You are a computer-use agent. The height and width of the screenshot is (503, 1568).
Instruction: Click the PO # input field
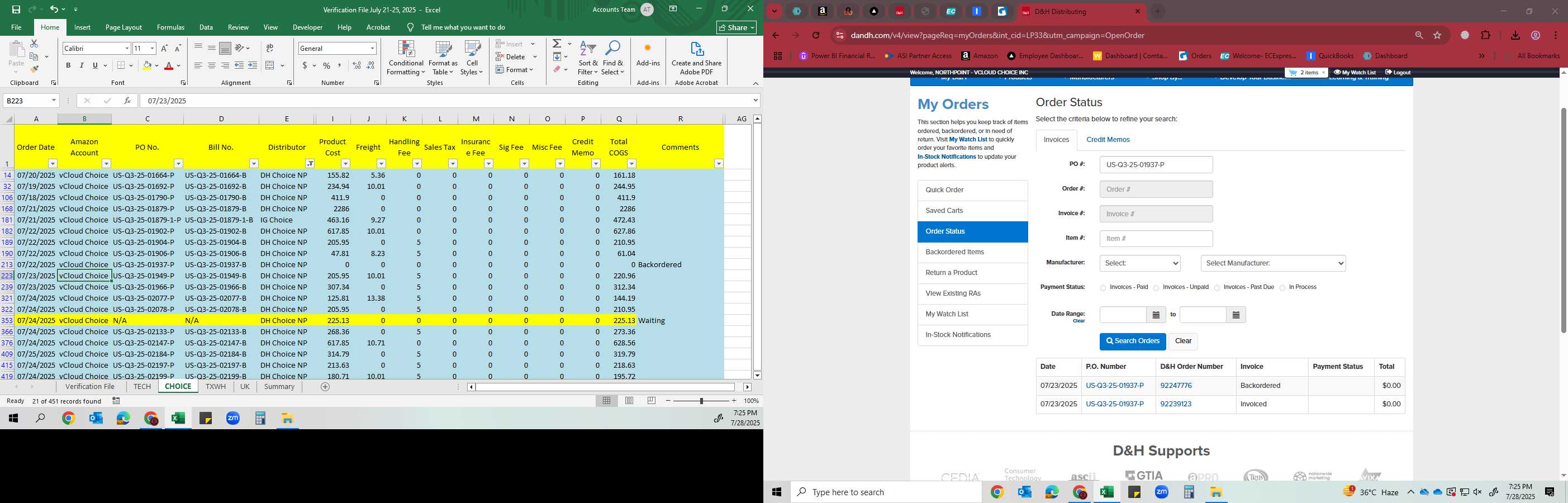pyautogui.click(x=1156, y=164)
